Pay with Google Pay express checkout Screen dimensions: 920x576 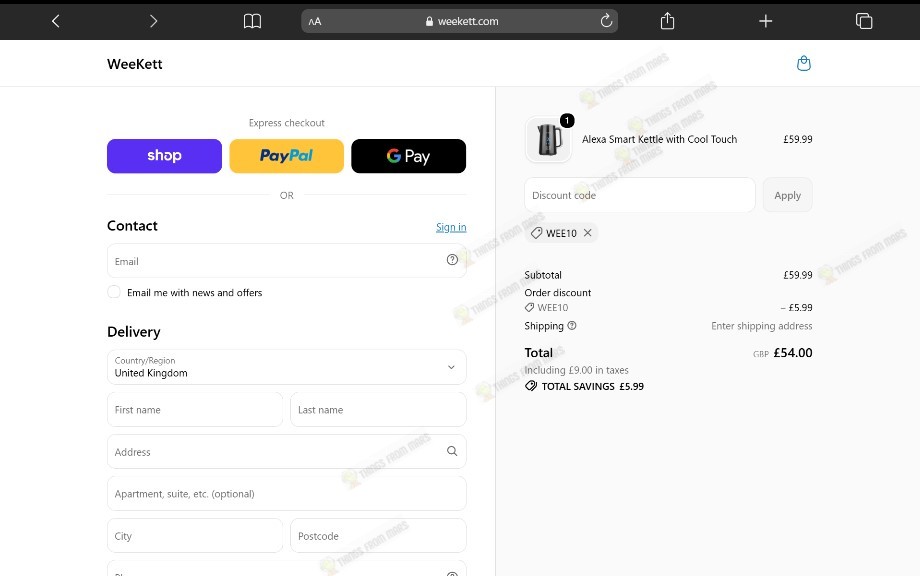pos(408,156)
